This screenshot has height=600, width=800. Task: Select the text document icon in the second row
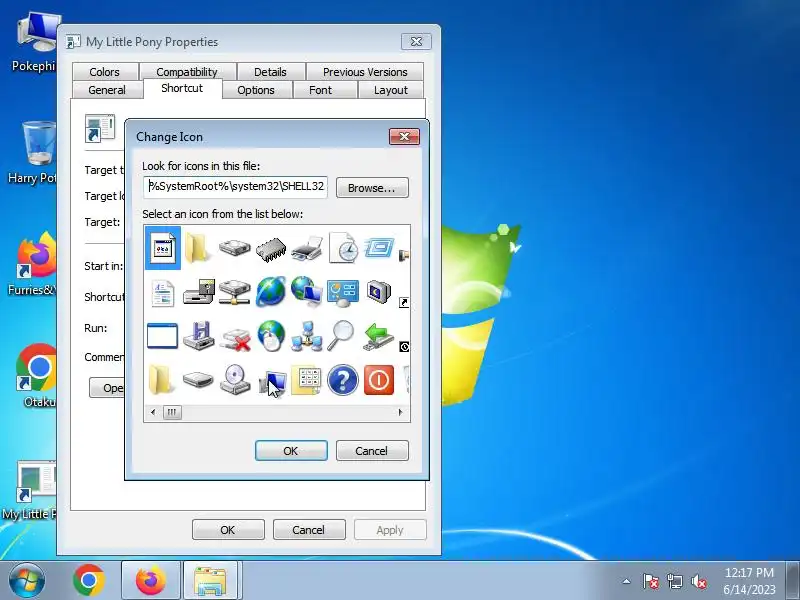pyautogui.click(x=163, y=293)
